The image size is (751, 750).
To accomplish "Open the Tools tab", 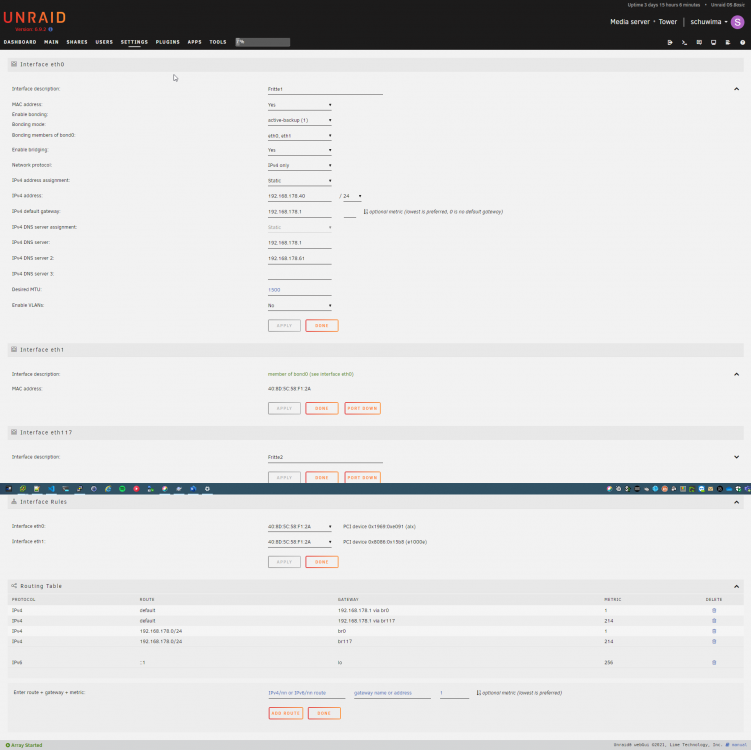I will click(x=218, y=42).
